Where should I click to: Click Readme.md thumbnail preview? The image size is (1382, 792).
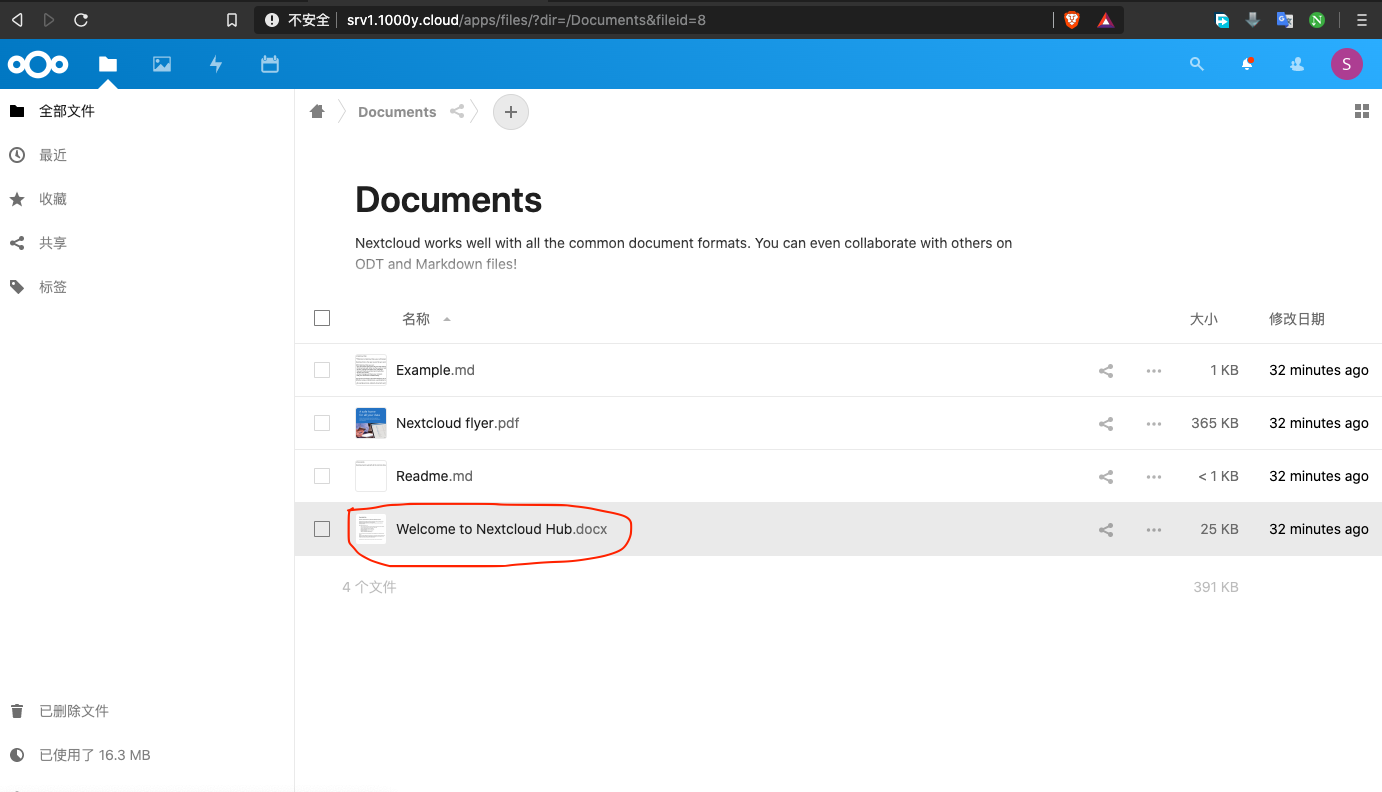click(x=371, y=476)
